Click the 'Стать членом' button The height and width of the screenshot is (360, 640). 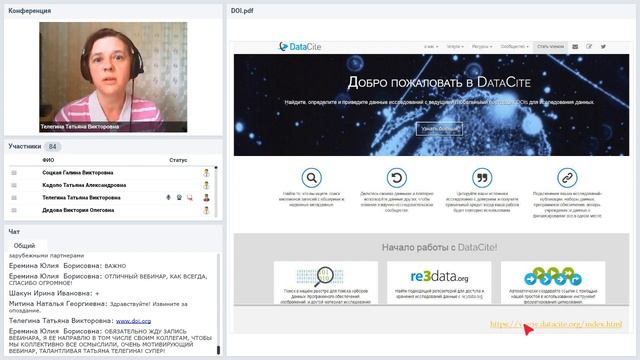click(550, 47)
